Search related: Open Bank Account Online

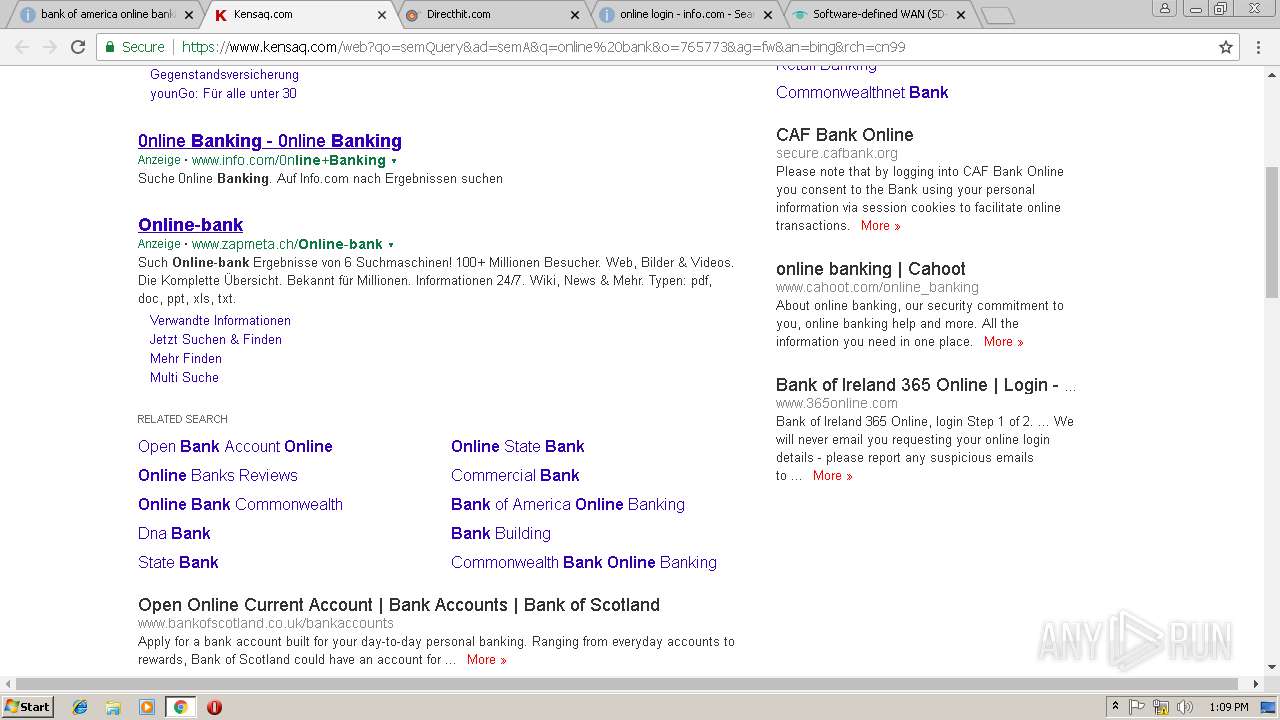235,447
